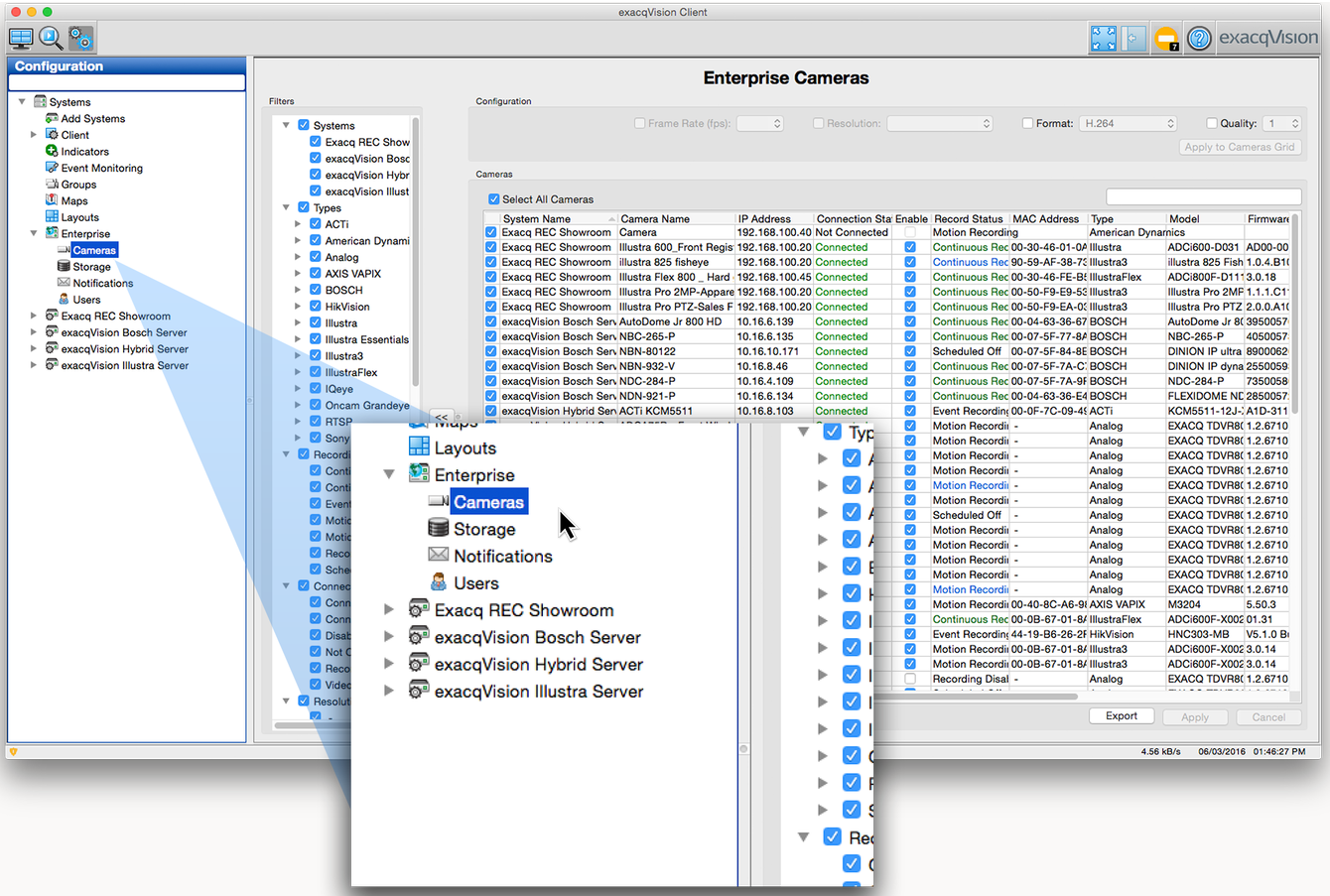Screen dimensions: 1330x896
Task: Uncheck Exacq REC Show system filter
Action: [x=316, y=142]
